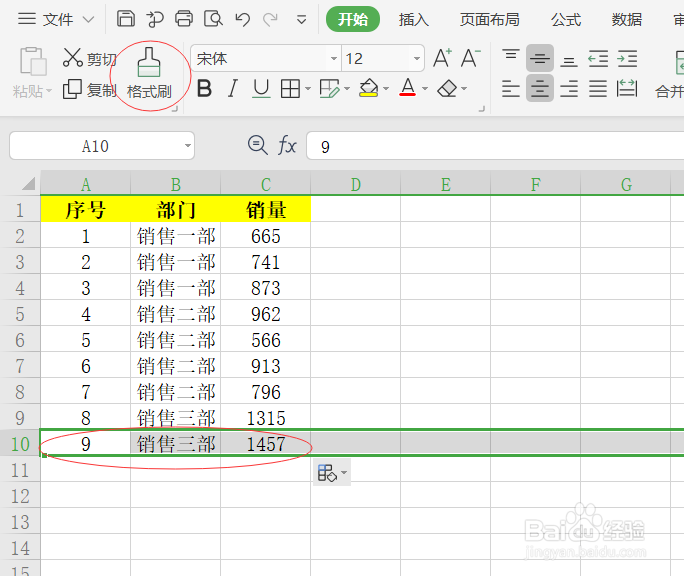This screenshot has height=576, width=684.
Task: Open the name box dropdown arrow
Action: point(188,146)
